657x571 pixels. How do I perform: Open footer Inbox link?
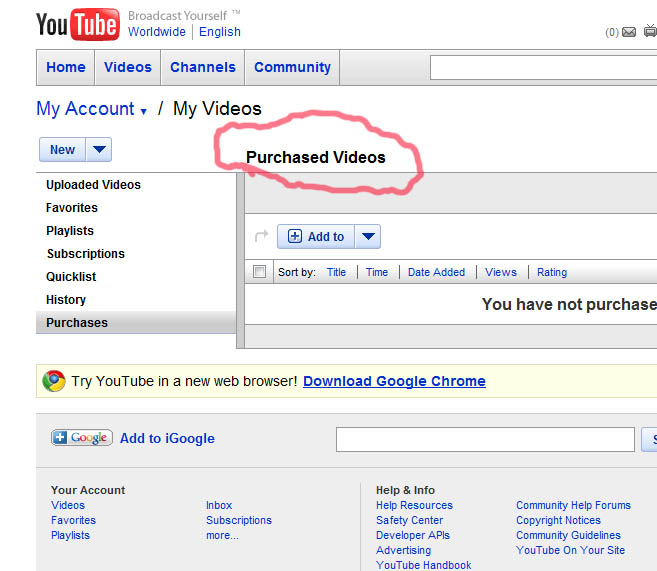point(219,505)
